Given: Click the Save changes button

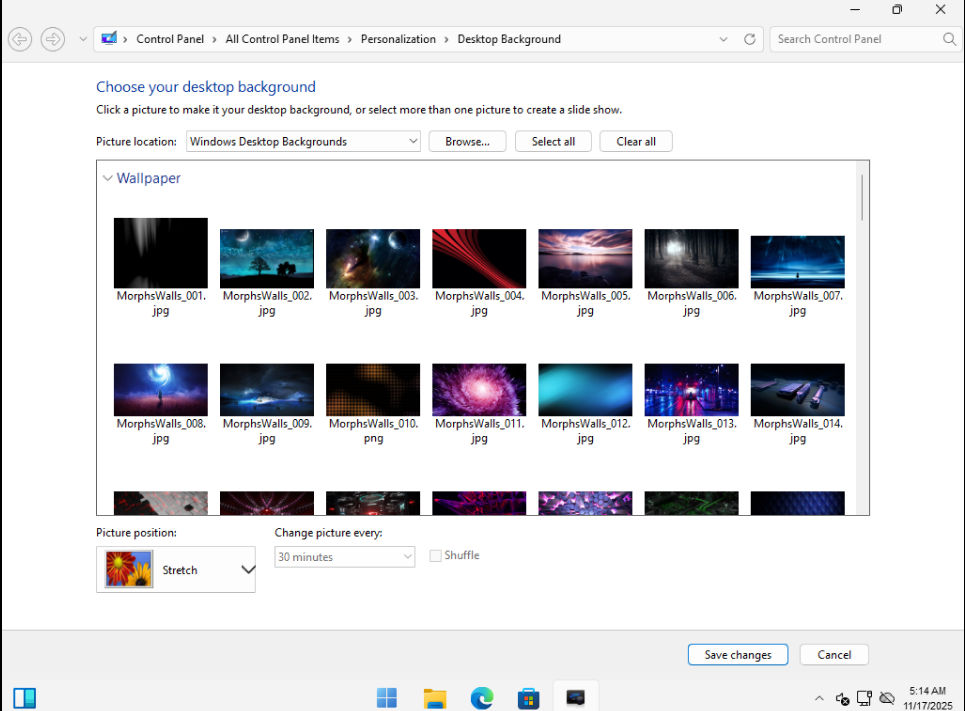Looking at the screenshot, I should click(x=737, y=655).
